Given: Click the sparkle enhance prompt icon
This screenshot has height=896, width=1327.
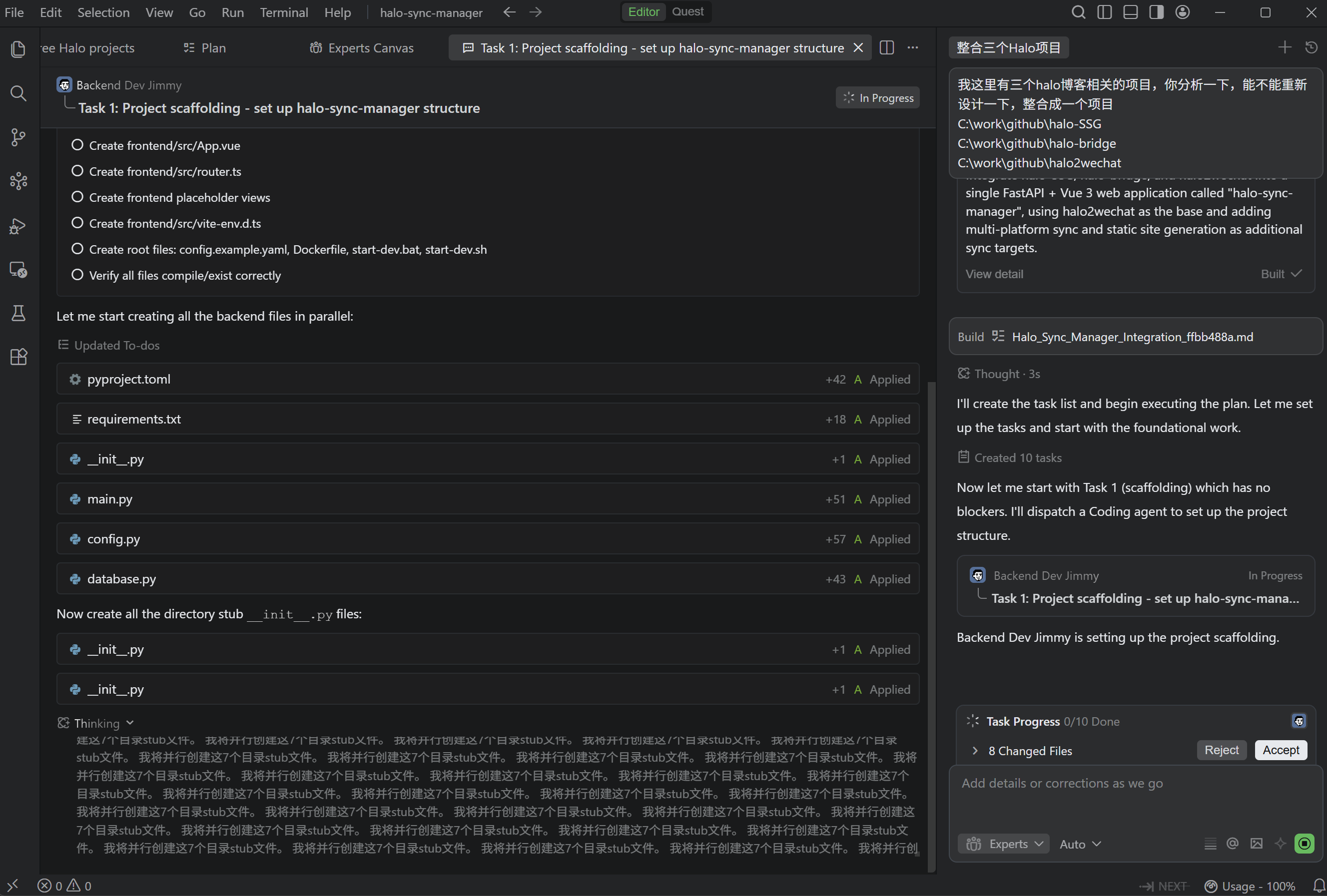Looking at the screenshot, I should [x=1280, y=844].
